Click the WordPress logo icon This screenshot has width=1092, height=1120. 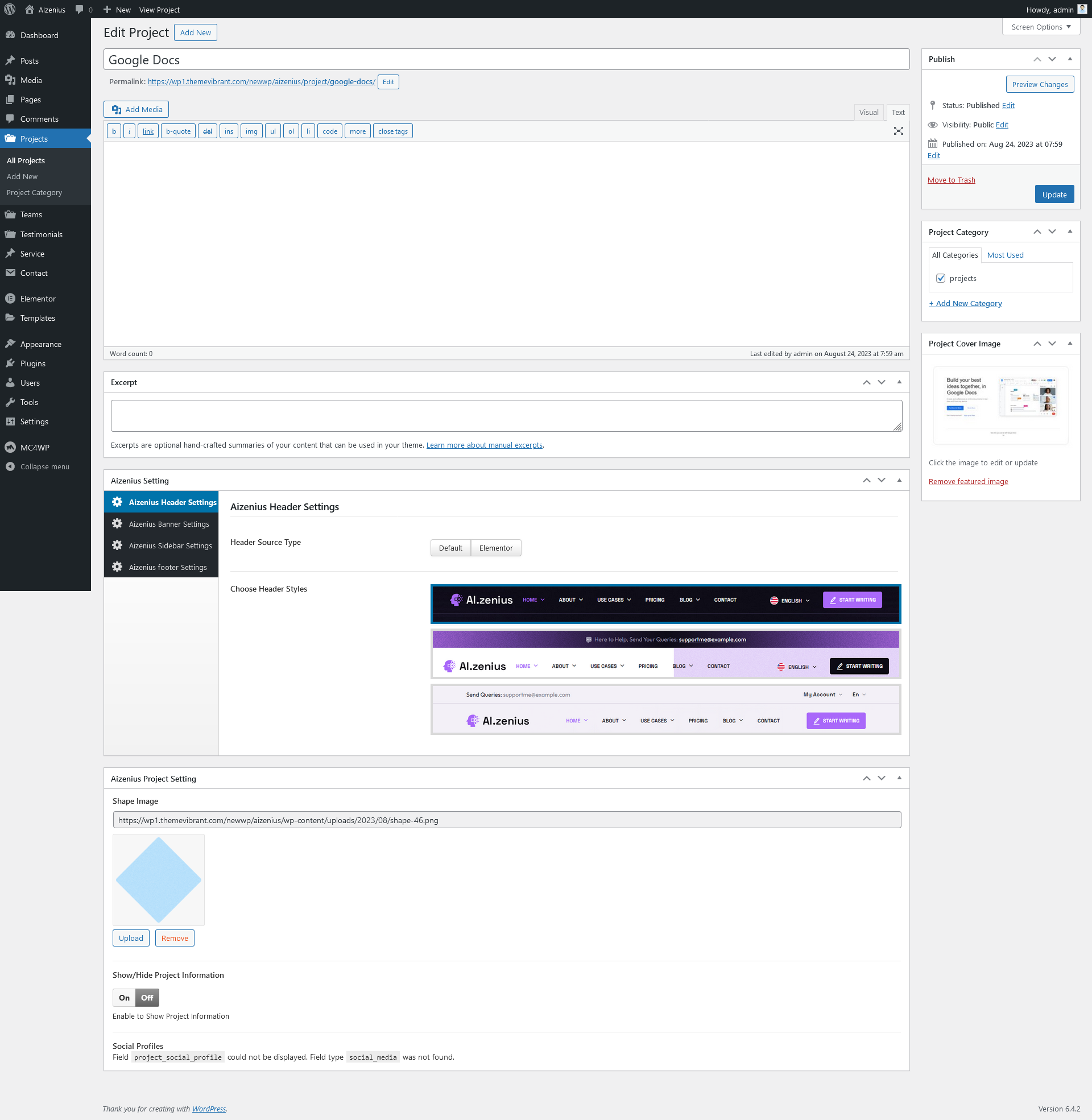[x=10, y=10]
